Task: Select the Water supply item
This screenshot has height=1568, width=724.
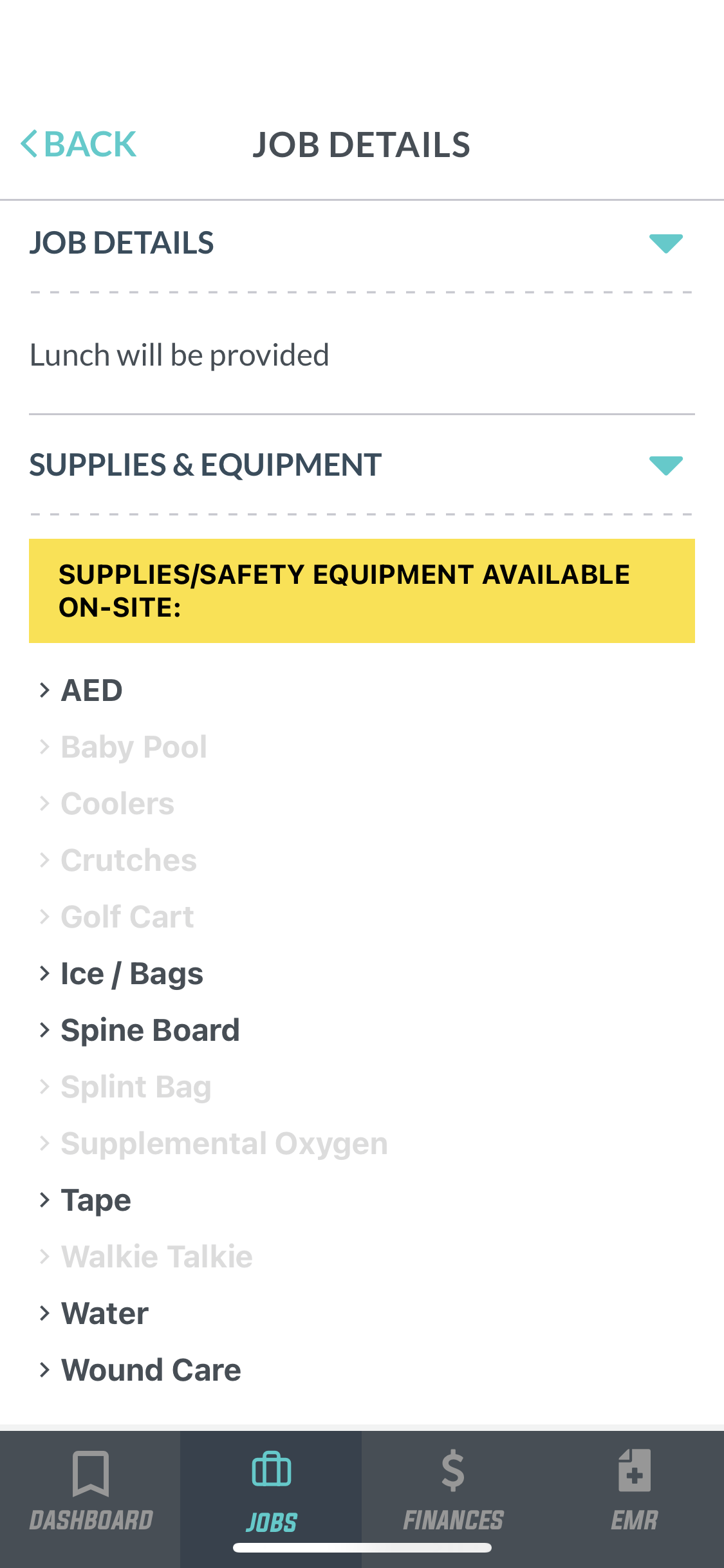Action: click(105, 1314)
